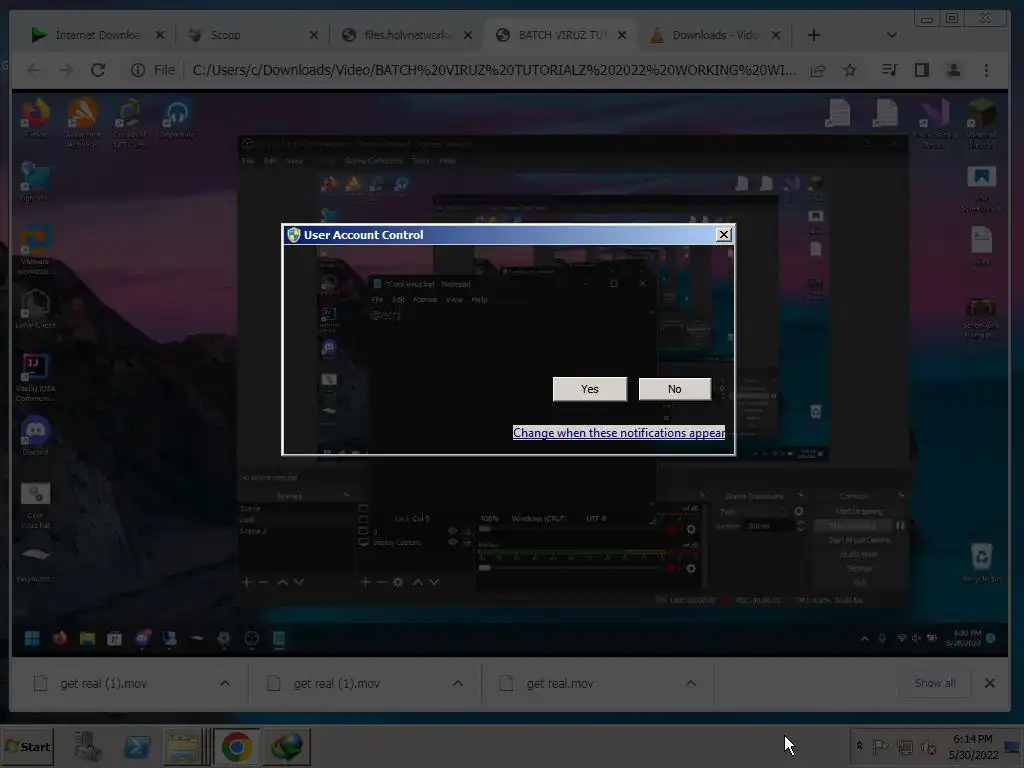Open the Chrome profile menu
The width and height of the screenshot is (1024, 768).
coord(953,70)
